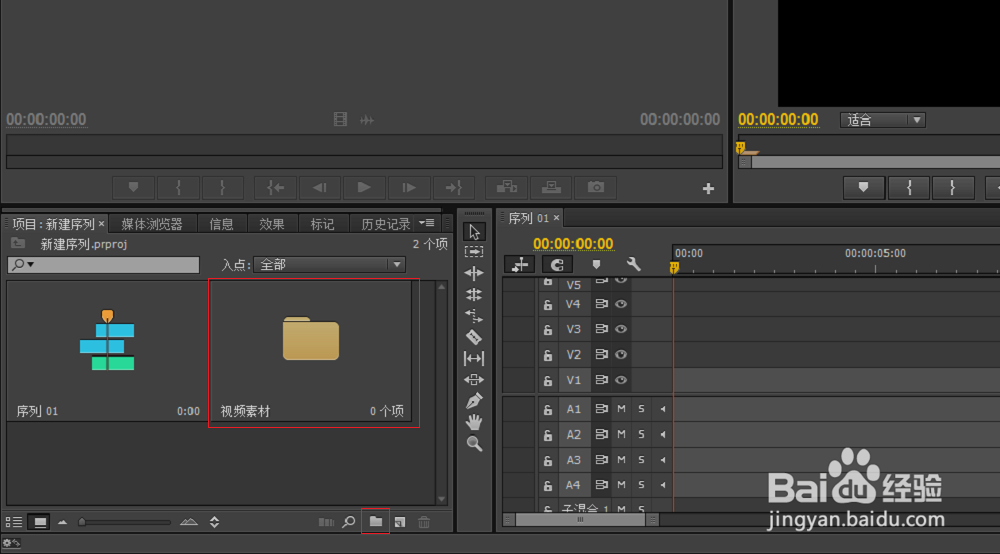Select the Track Select tool
Viewport: 1000px width, 554px height.
[x=474, y=252]
